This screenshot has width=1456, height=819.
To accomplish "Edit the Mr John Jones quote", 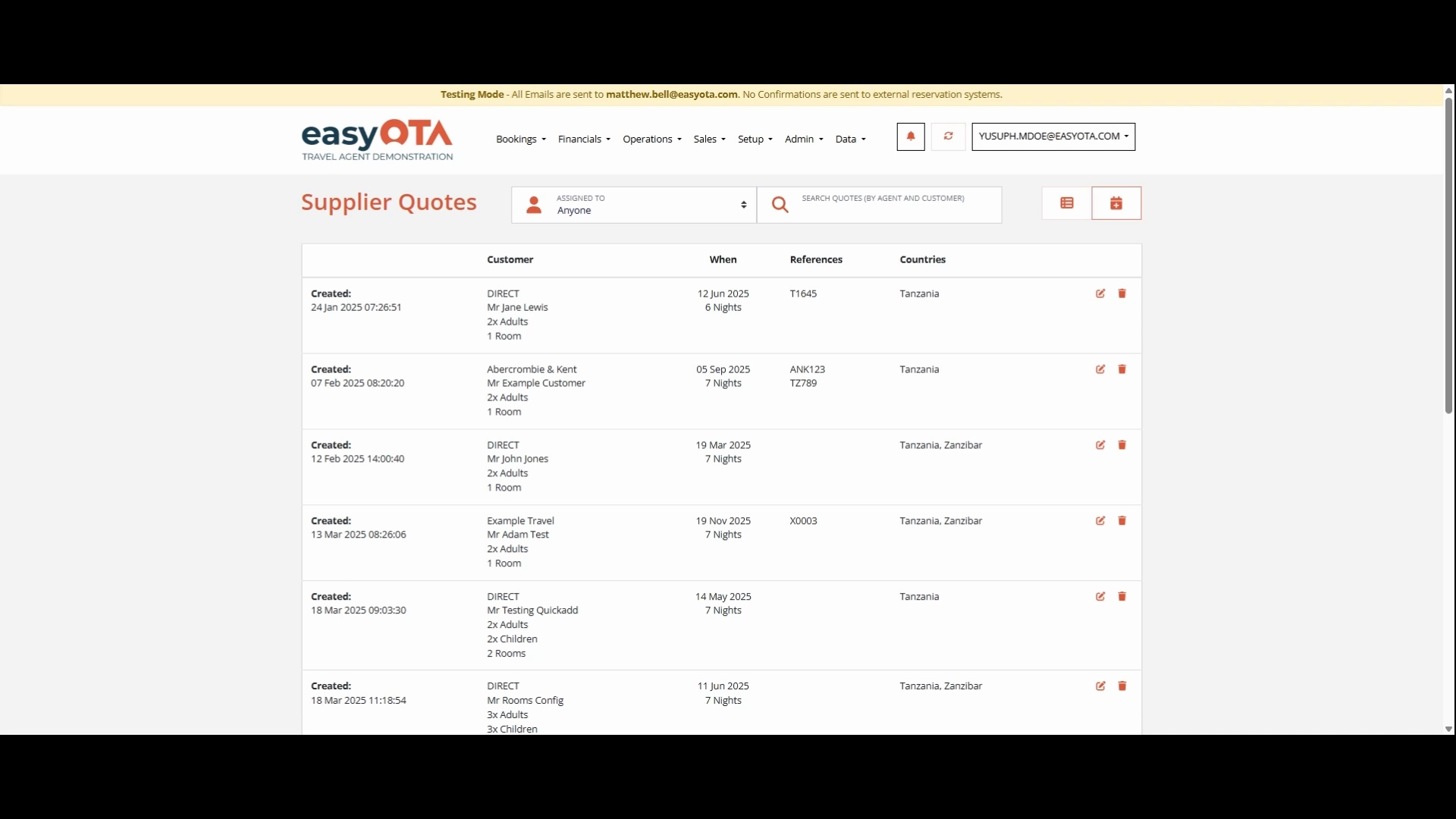I will pos(1100,445).
